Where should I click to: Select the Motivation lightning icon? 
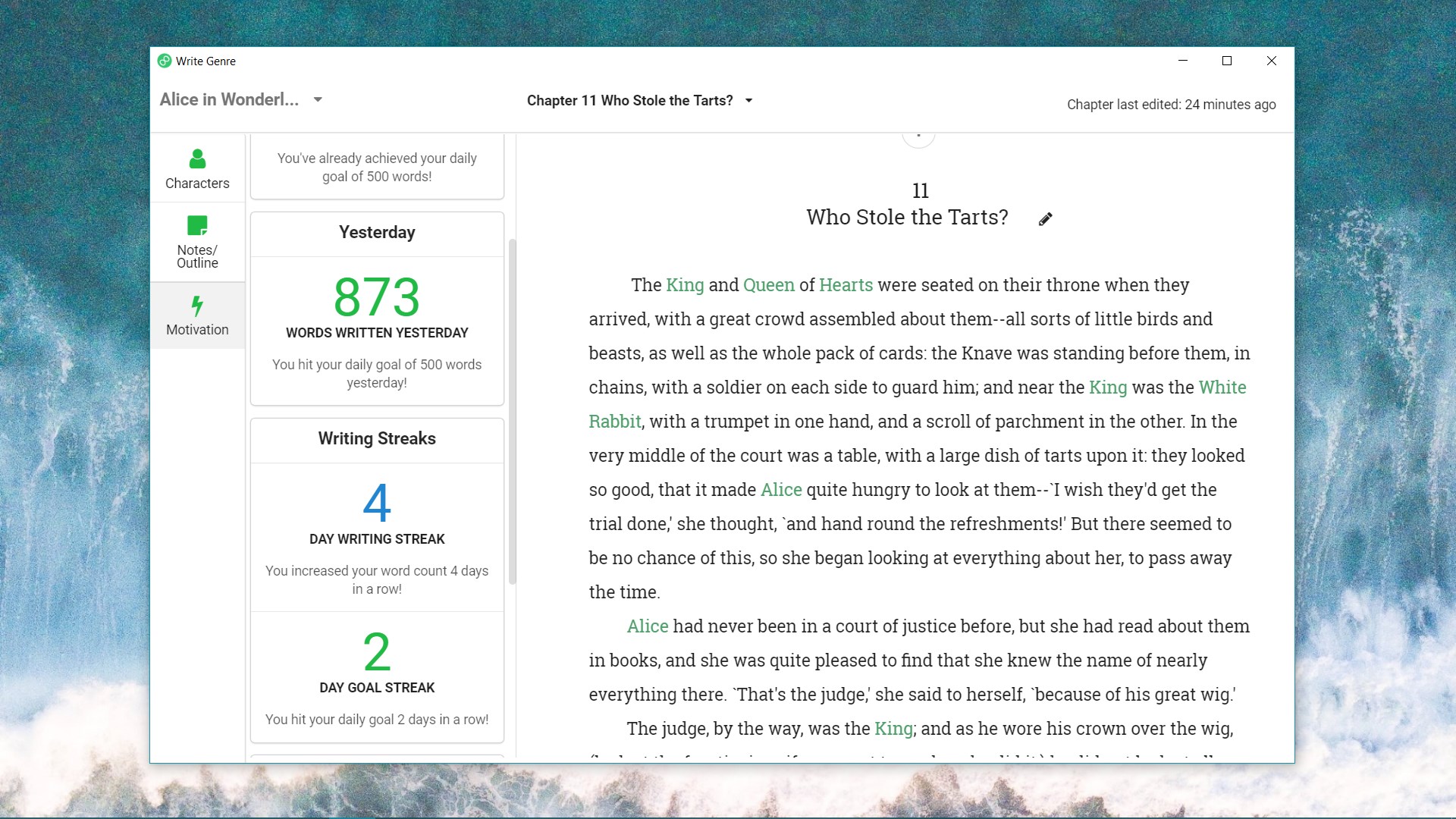click(x=197, y=306)
